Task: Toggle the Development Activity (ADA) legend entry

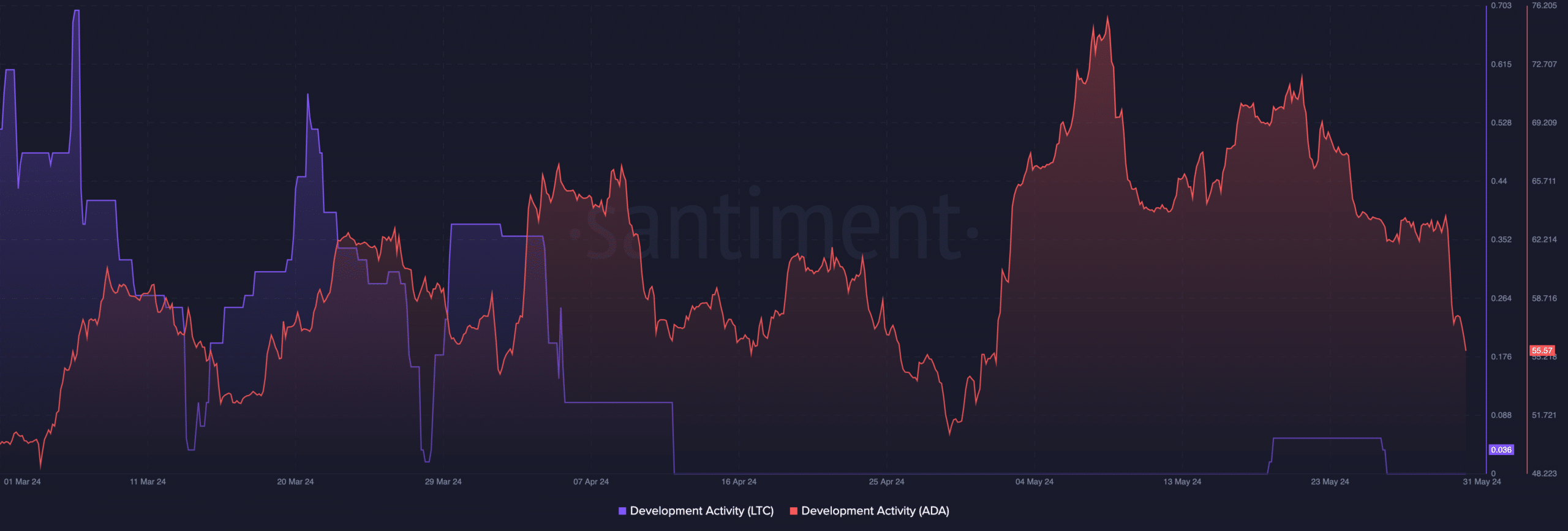Action: [870, 511]
